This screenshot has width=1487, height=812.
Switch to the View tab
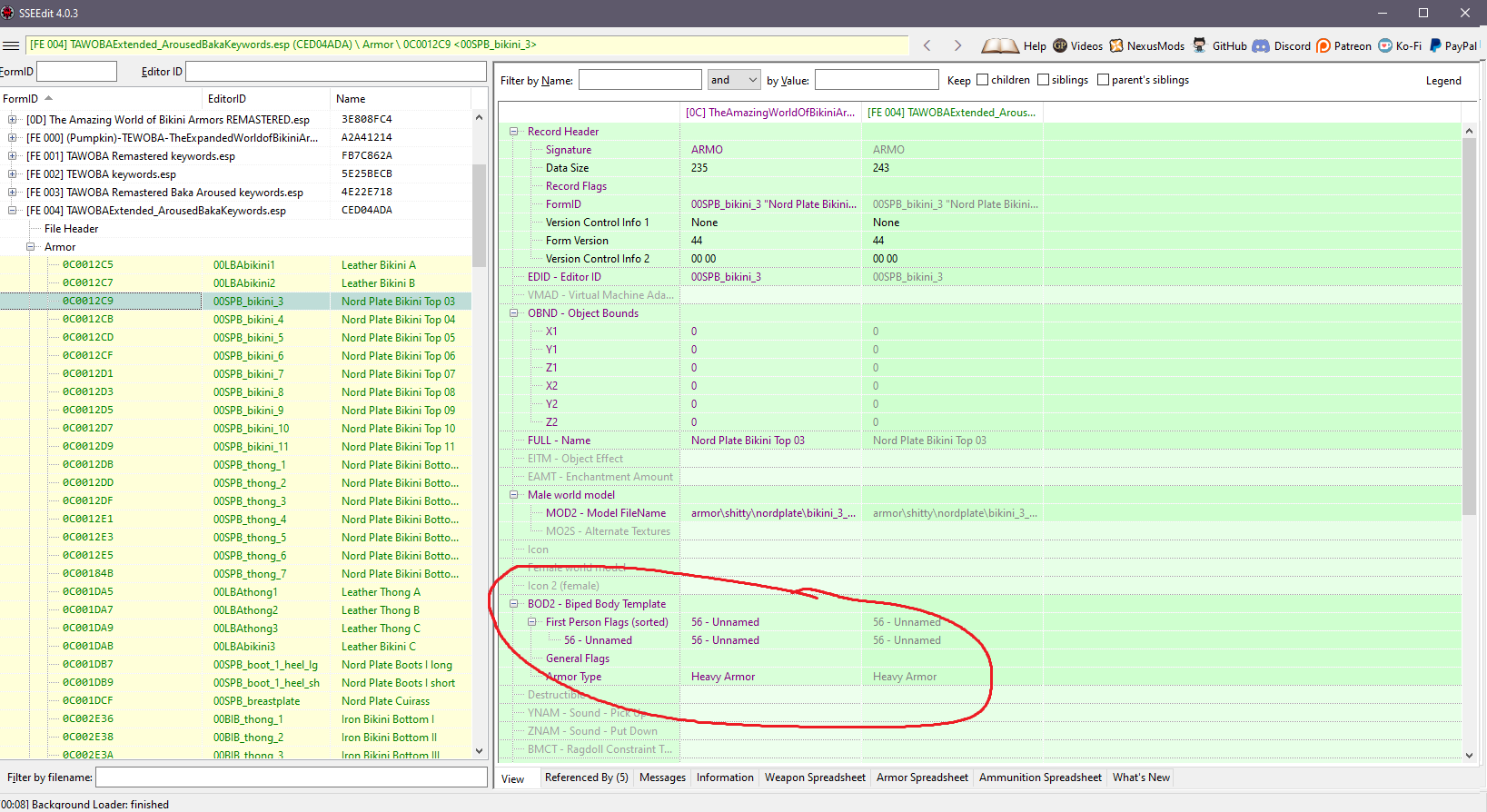click(x=513, y=778)
